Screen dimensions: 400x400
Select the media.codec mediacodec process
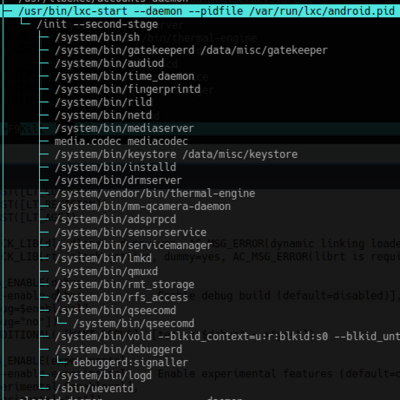121,141
